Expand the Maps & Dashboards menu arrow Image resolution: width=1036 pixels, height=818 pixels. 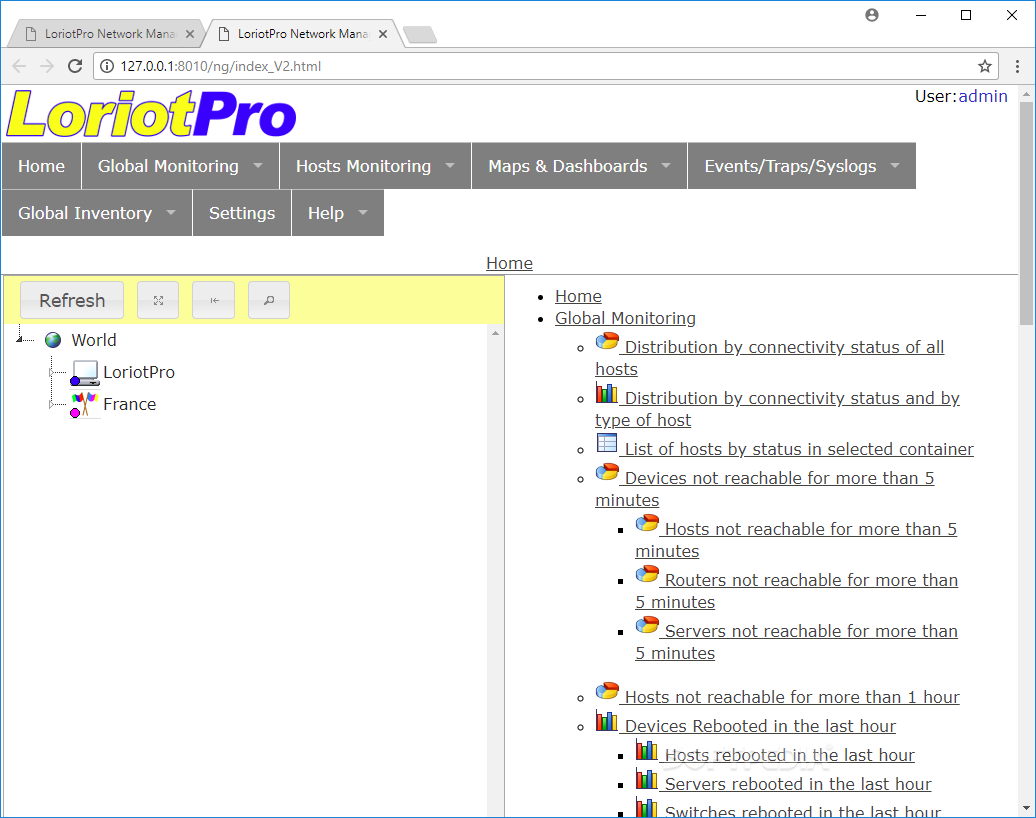pos(666,166)
